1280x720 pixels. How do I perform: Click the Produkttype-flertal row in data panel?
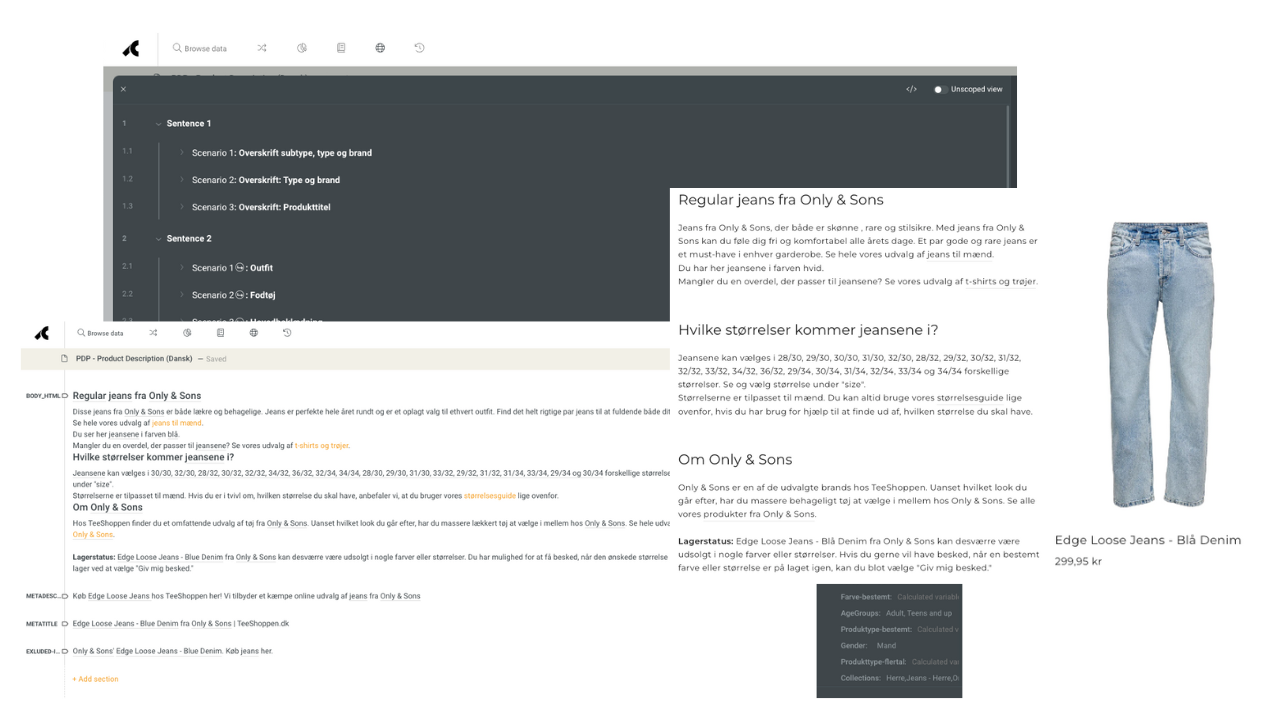coord(899,662)
